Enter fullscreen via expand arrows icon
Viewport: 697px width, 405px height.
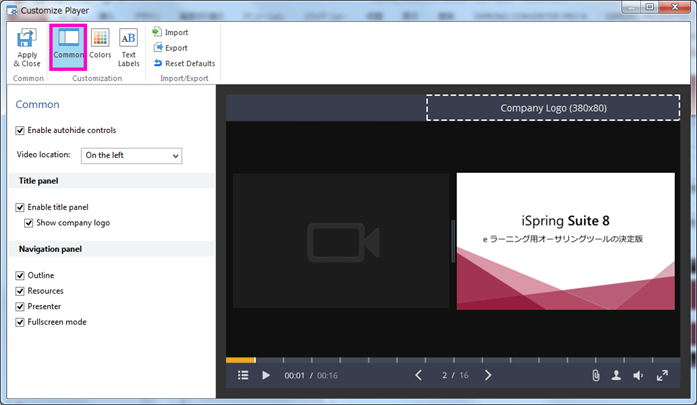click(662, 375)
